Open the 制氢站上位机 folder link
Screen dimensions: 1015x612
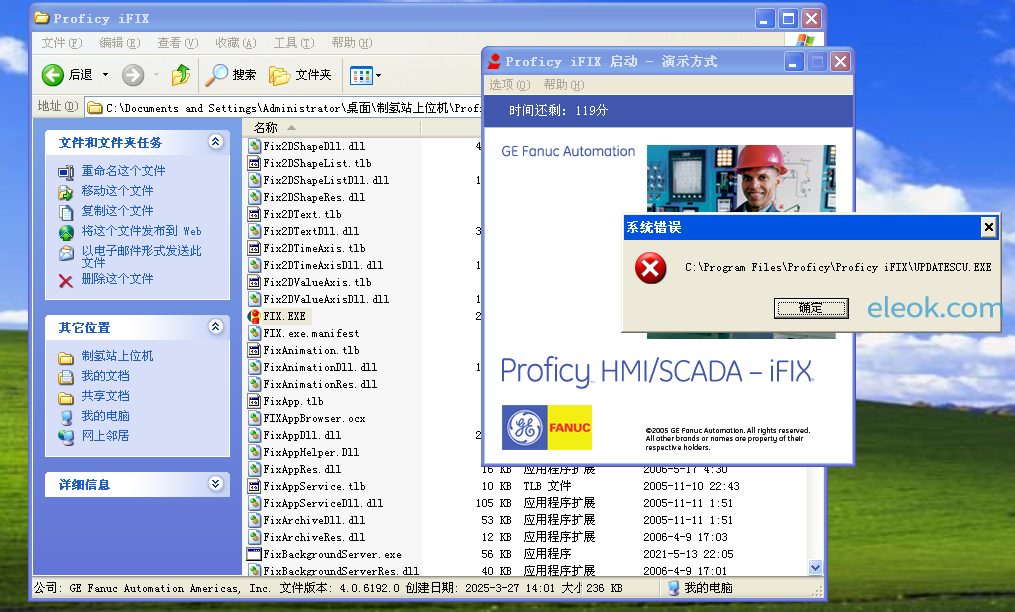(x=117, y=356)
